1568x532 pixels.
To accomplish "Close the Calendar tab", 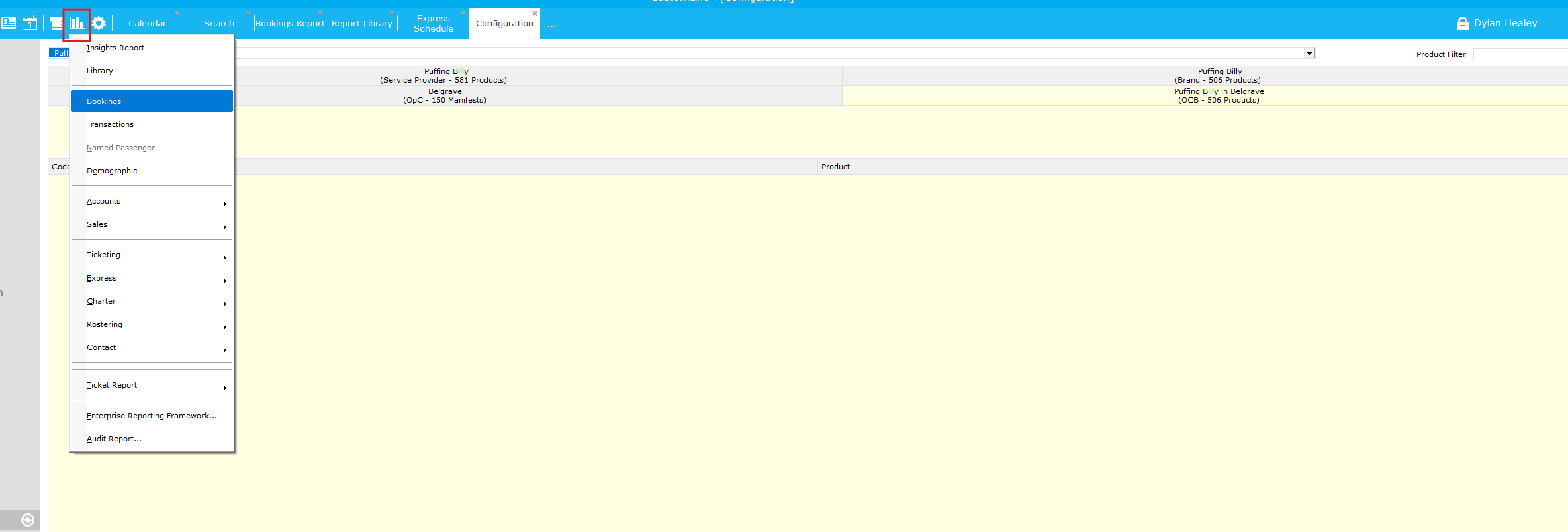I will click(177, 13).
